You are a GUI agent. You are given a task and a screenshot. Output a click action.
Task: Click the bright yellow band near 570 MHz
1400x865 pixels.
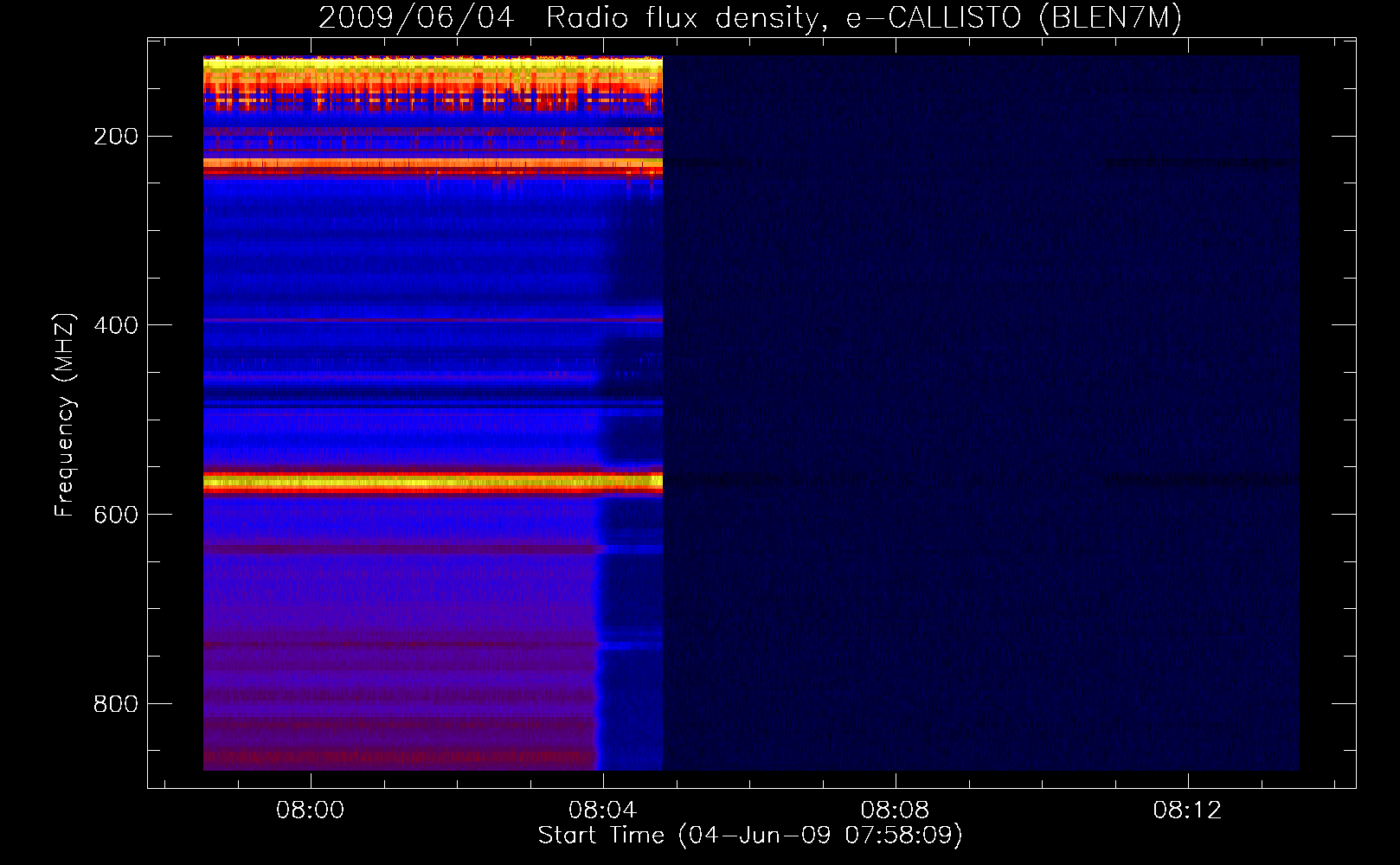coord(433,483)
